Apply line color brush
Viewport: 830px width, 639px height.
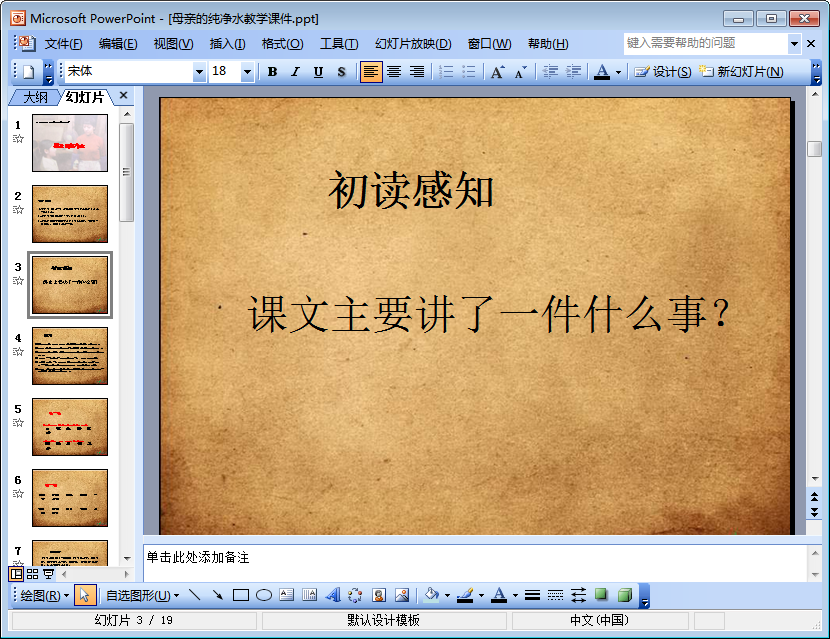[465, 596]
